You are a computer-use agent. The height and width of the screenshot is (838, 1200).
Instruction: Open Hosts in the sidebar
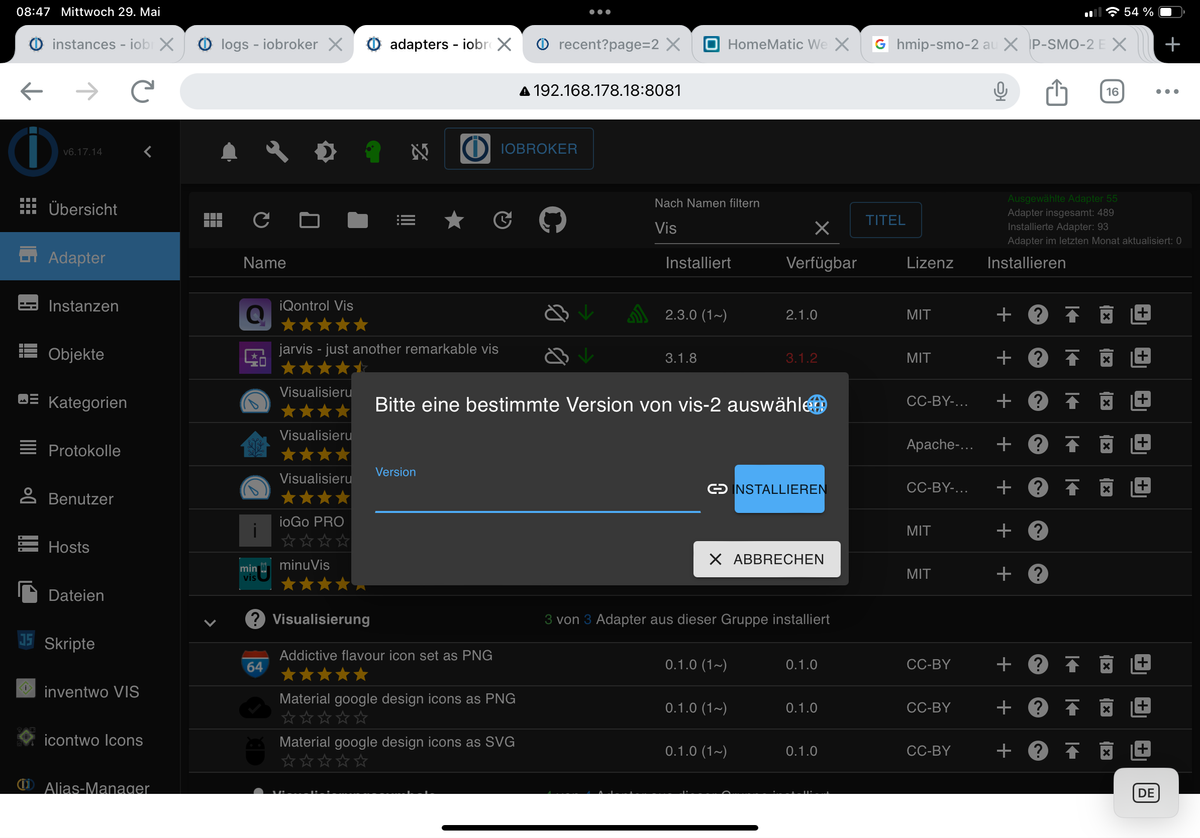90,547
